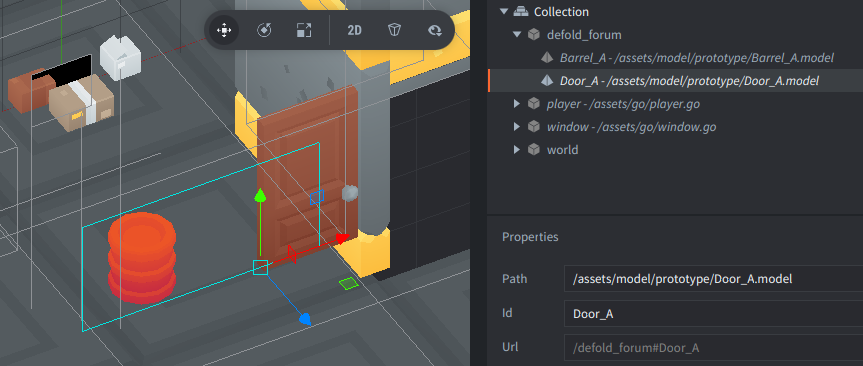Expand the player game object

click(x=516, y=103)
